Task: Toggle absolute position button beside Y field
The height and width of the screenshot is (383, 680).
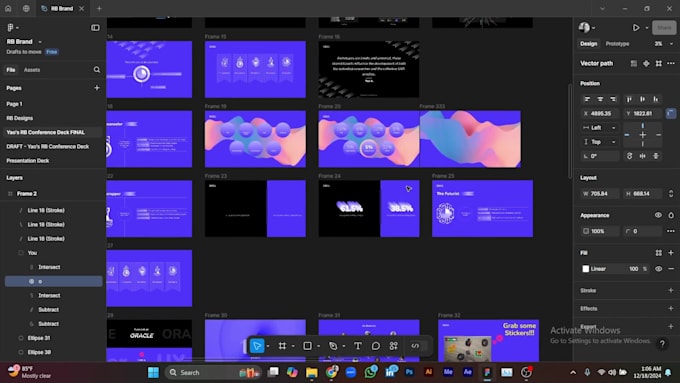Action: coord(671,114)
